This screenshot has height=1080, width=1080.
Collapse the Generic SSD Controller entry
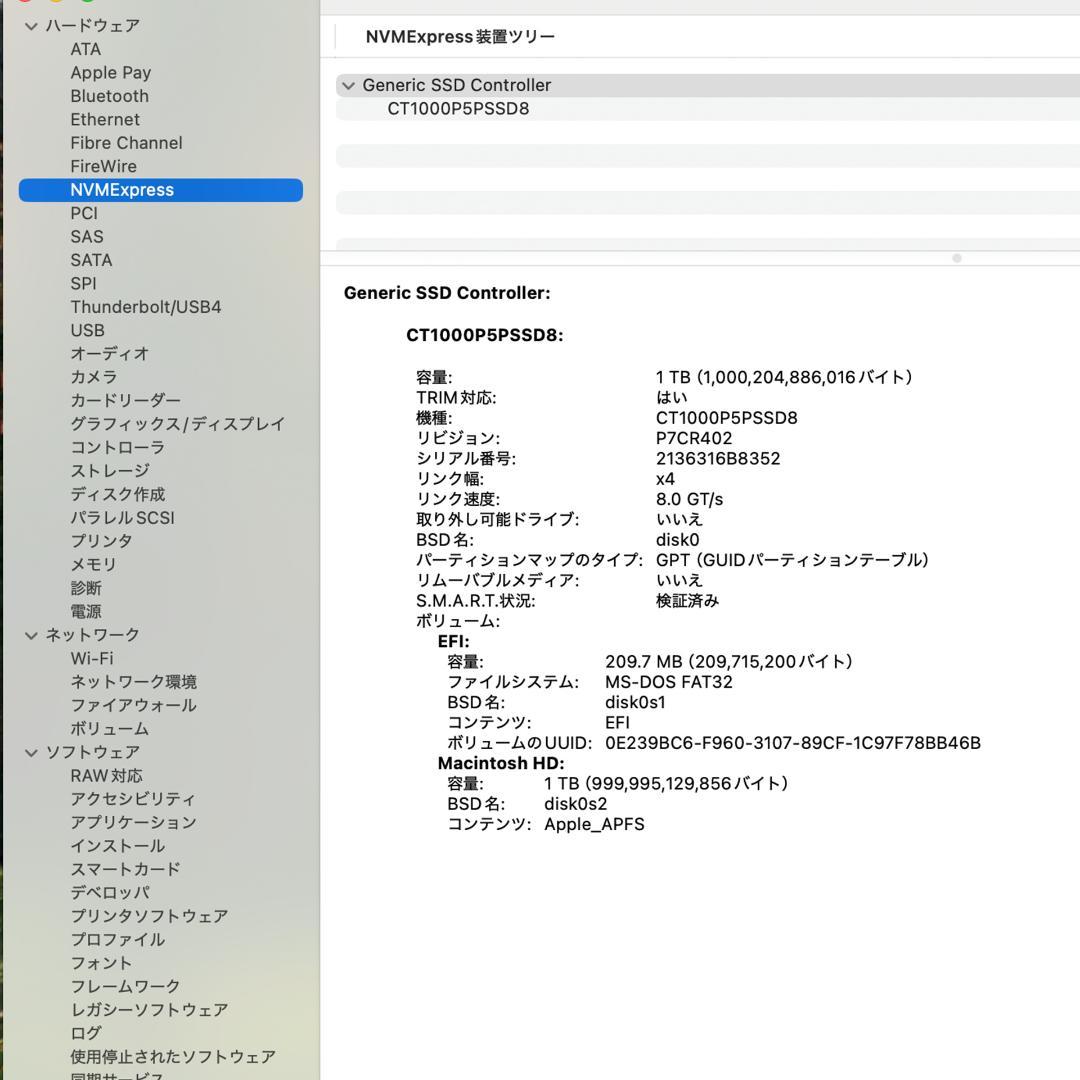(x=348, y=85)
